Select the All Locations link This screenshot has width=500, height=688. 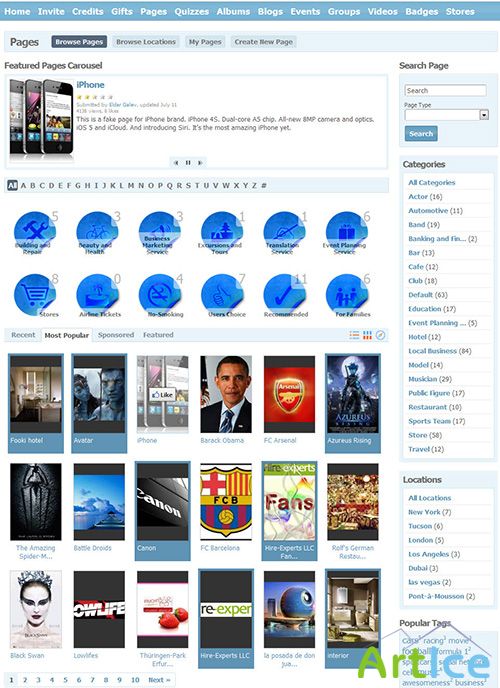pyautogui.click(x=429, y=498)
